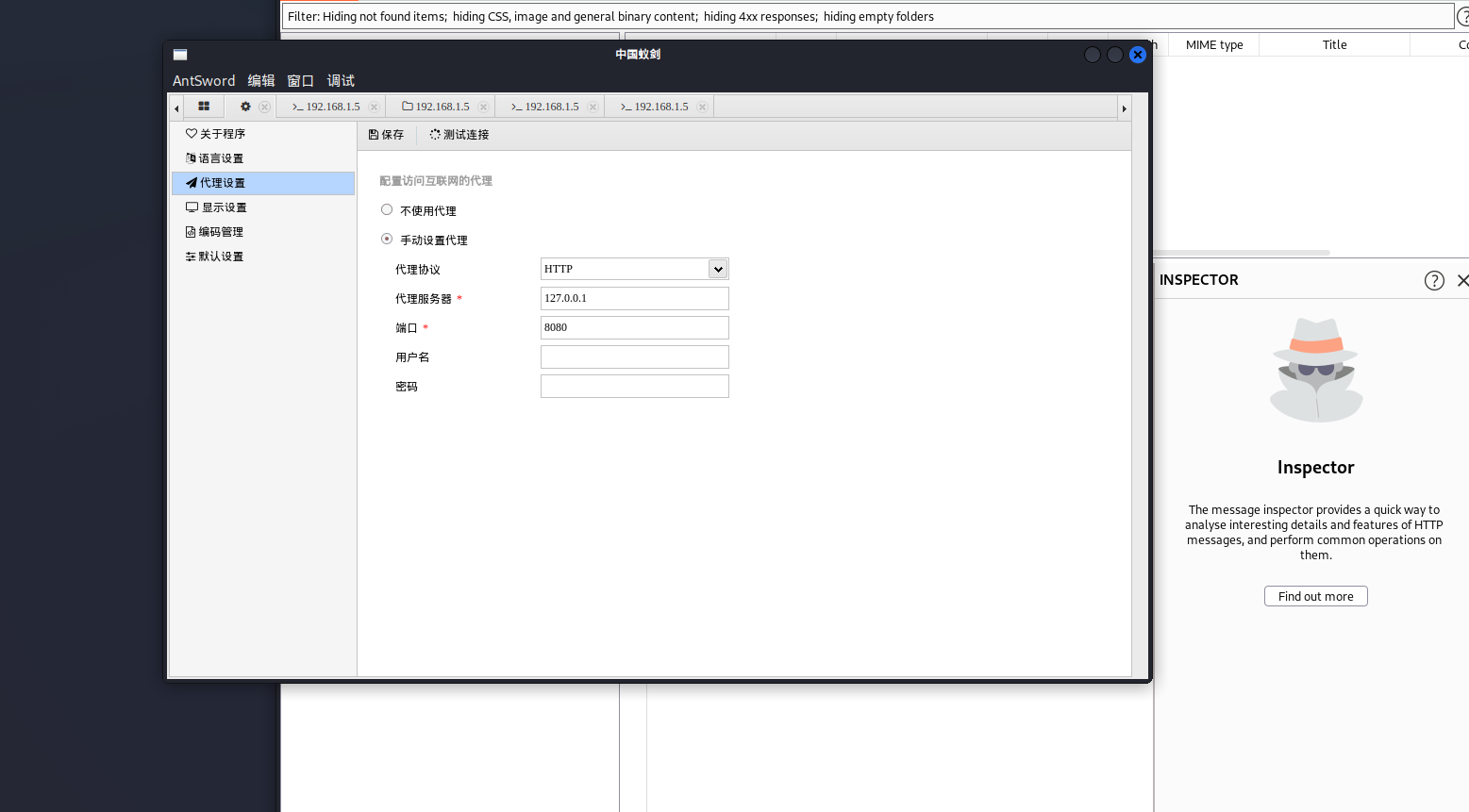This screenshot has width=1469, height=812.
Task: Open the 调试 (Debug) menu
Action: click(x=341, y=81)
